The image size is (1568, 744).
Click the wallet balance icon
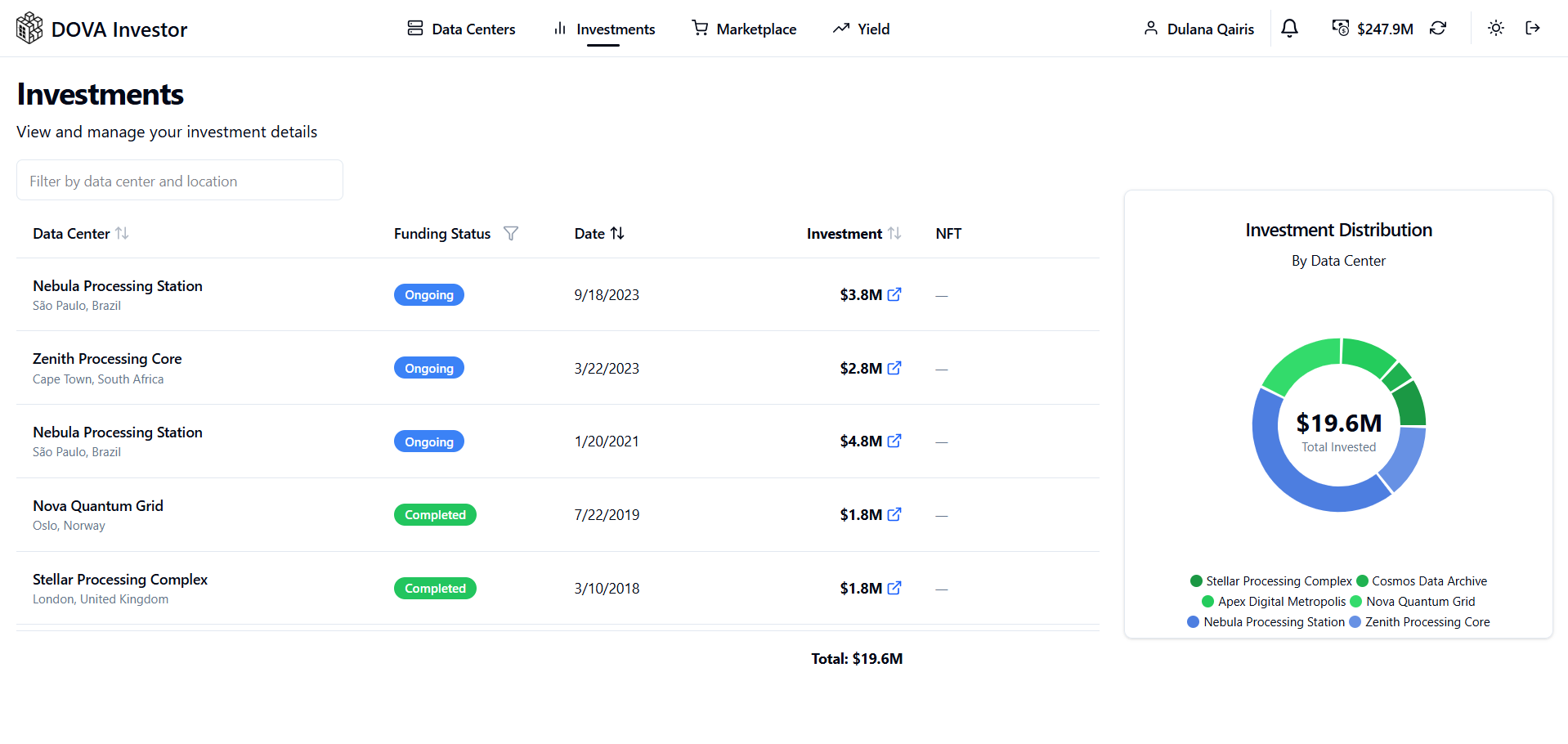(x=1340, y=27)
